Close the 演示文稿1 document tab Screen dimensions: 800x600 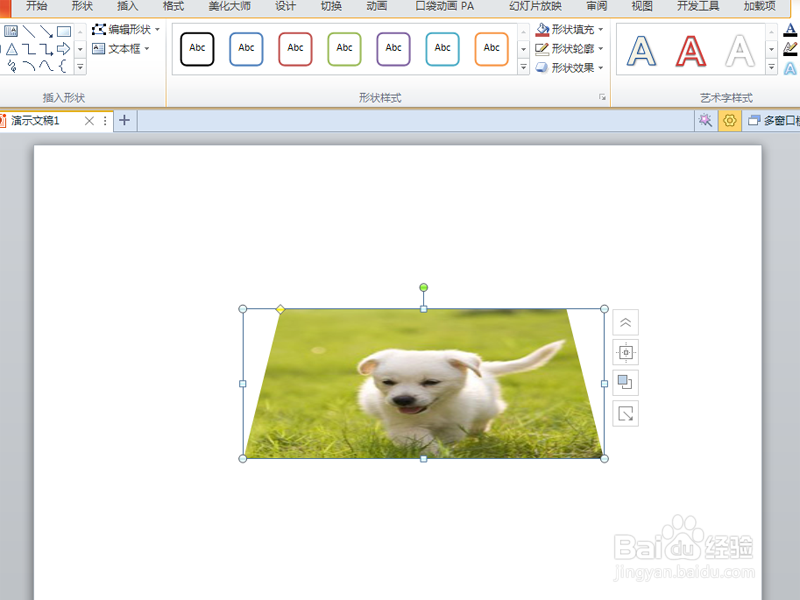tap(89, 121)
